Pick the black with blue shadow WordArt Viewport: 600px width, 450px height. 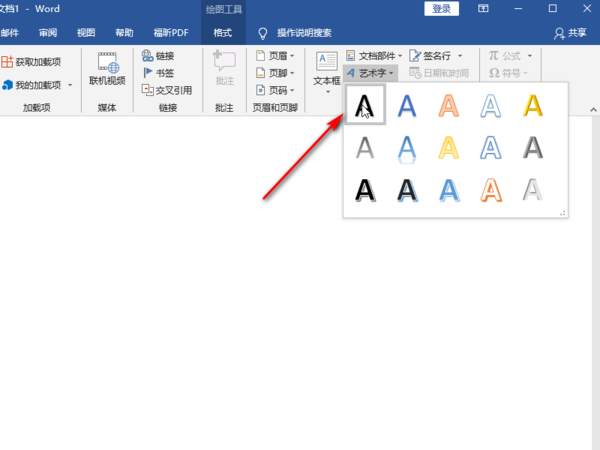pyautogui.click(x=407, y=190)
